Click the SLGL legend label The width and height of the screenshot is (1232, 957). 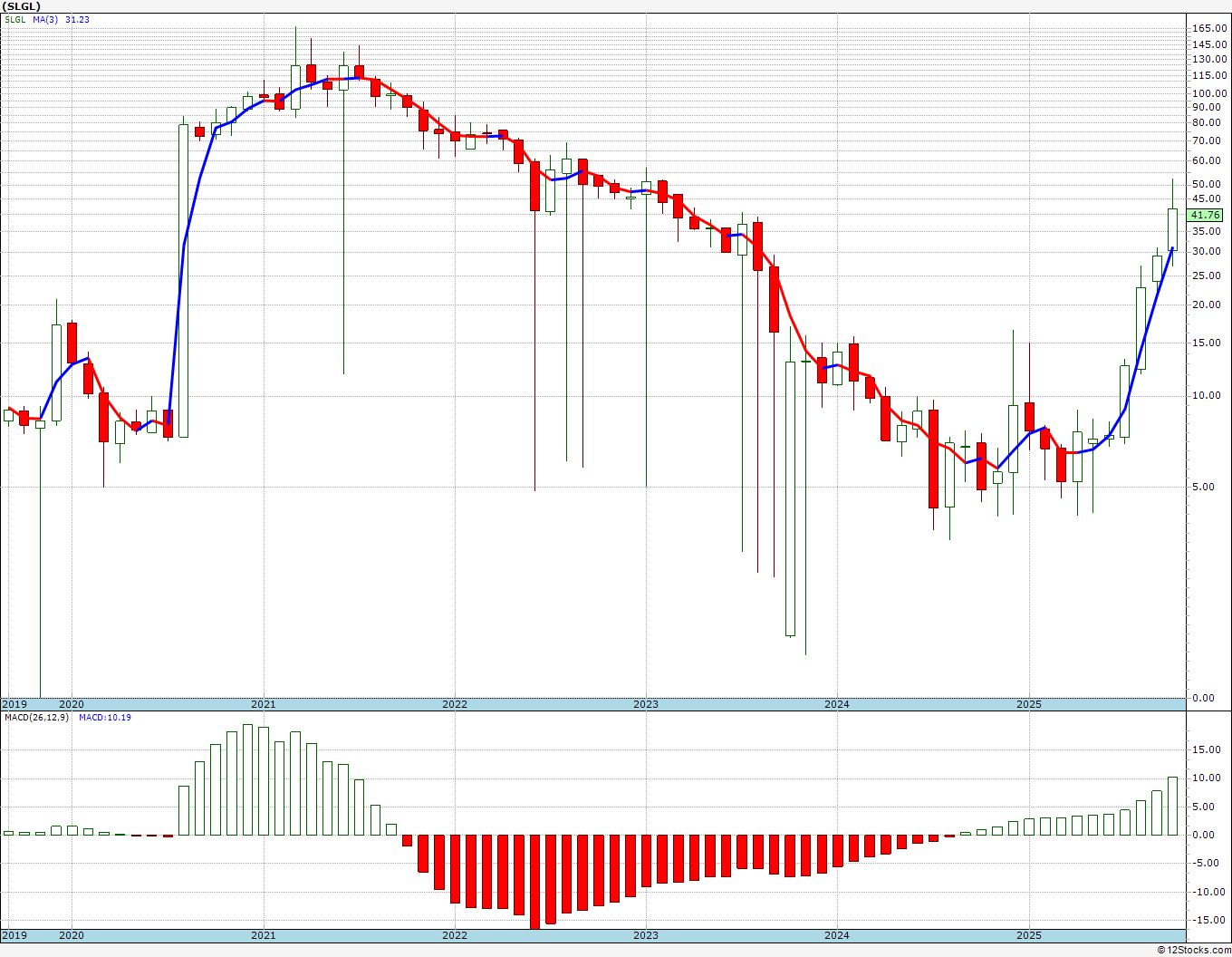[15, 19]
